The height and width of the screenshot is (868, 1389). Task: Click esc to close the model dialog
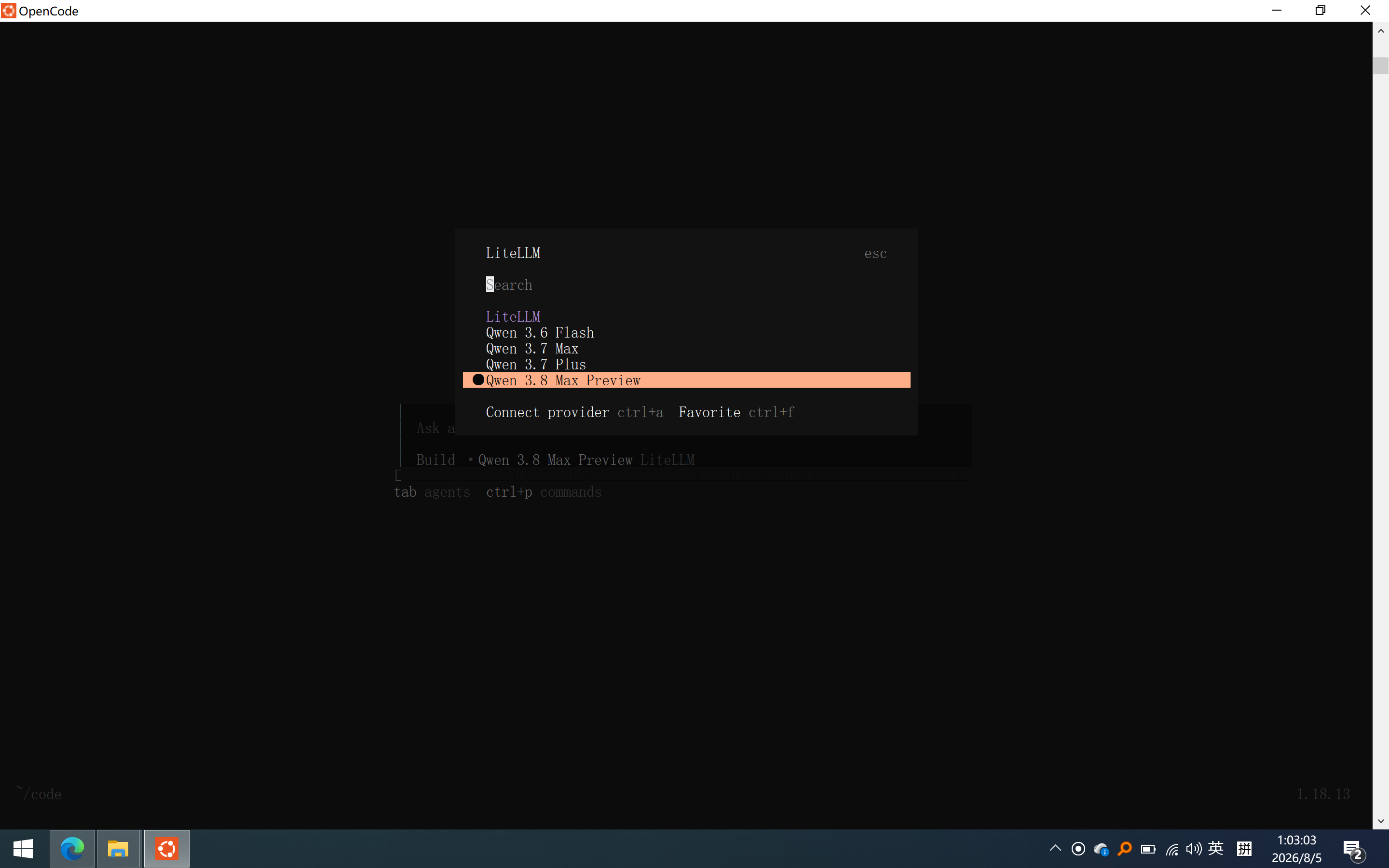(x=875, y=253)
